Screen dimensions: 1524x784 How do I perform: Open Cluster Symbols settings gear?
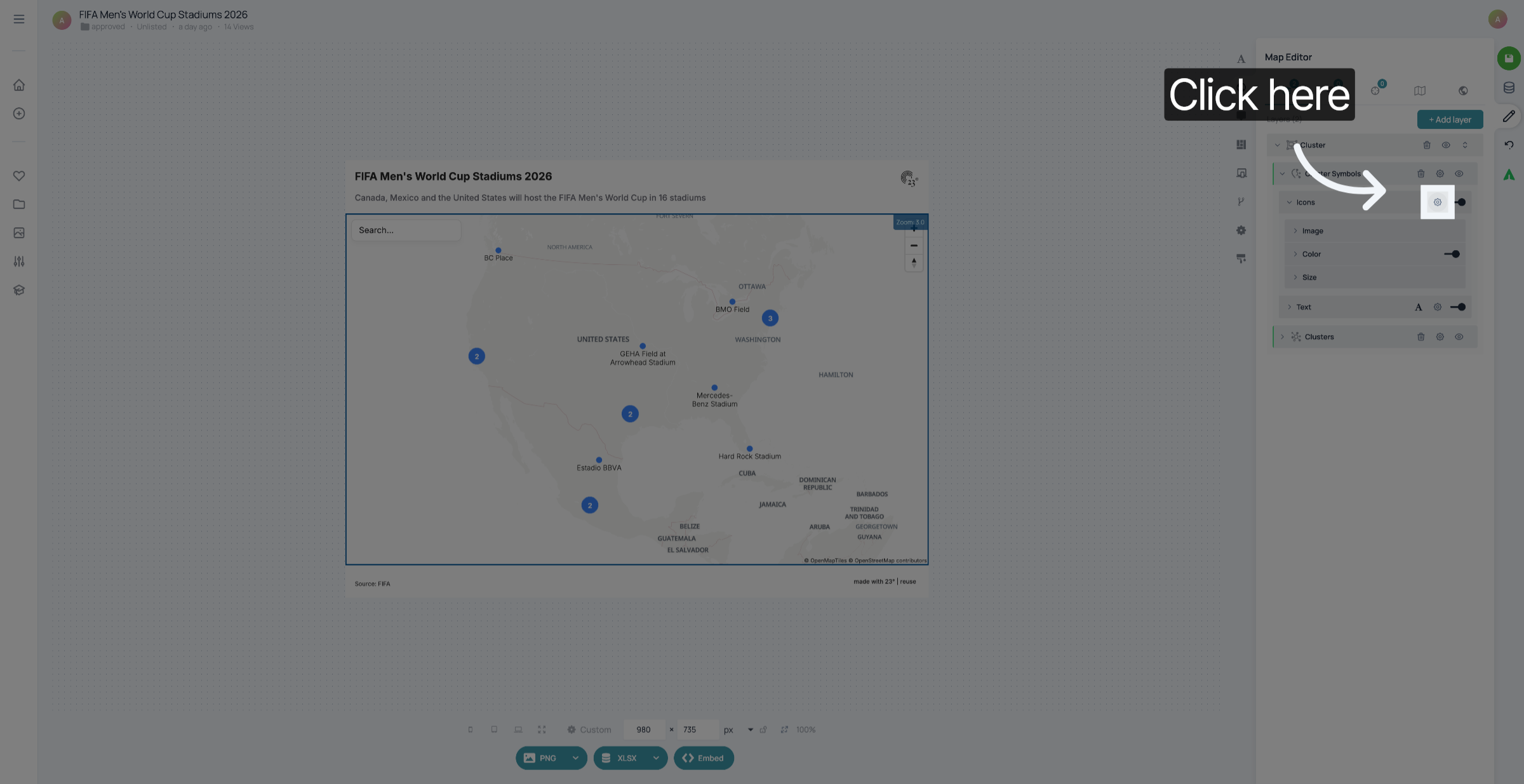[x=1440, y=174]
